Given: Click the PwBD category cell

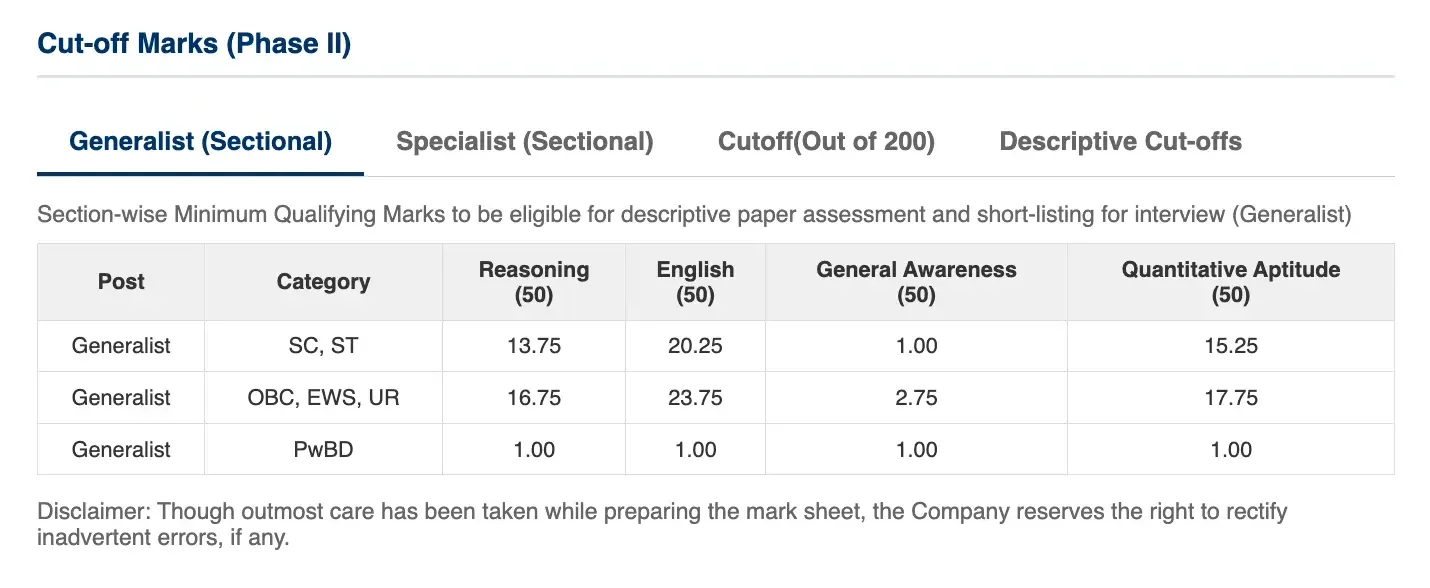Looking at the screenshot, I should click(323, 449).
